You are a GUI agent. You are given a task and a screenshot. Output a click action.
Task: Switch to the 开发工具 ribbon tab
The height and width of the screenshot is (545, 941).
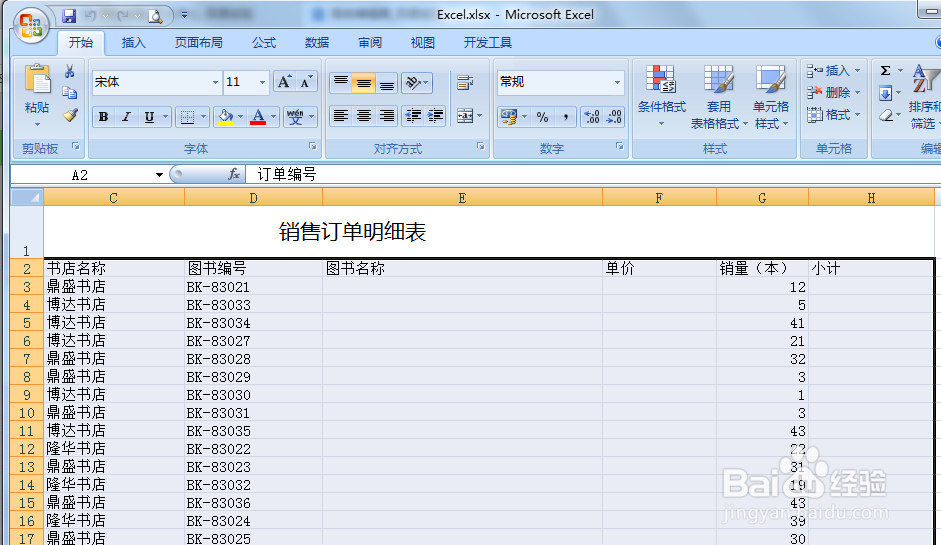tap(488, 43)
